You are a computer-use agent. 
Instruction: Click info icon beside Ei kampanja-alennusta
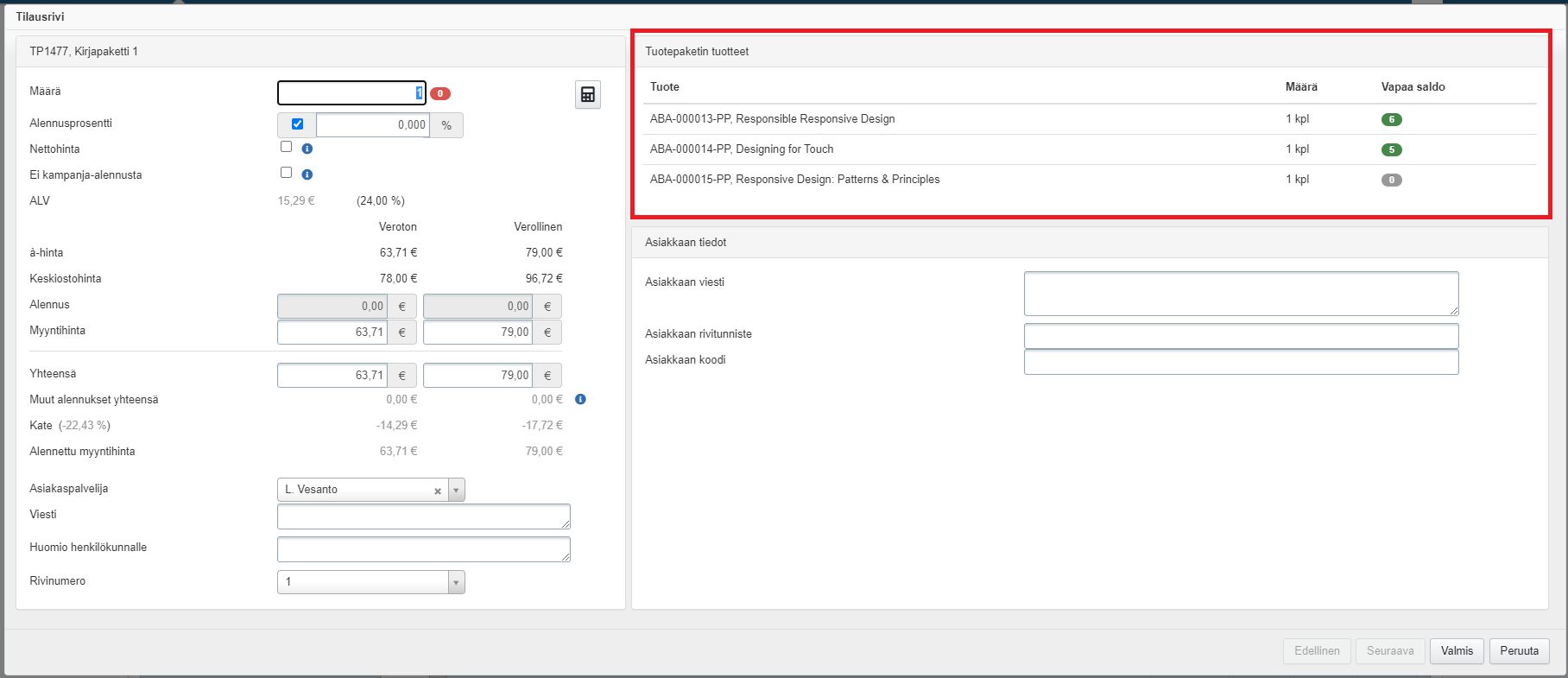[x=307, y=174]
